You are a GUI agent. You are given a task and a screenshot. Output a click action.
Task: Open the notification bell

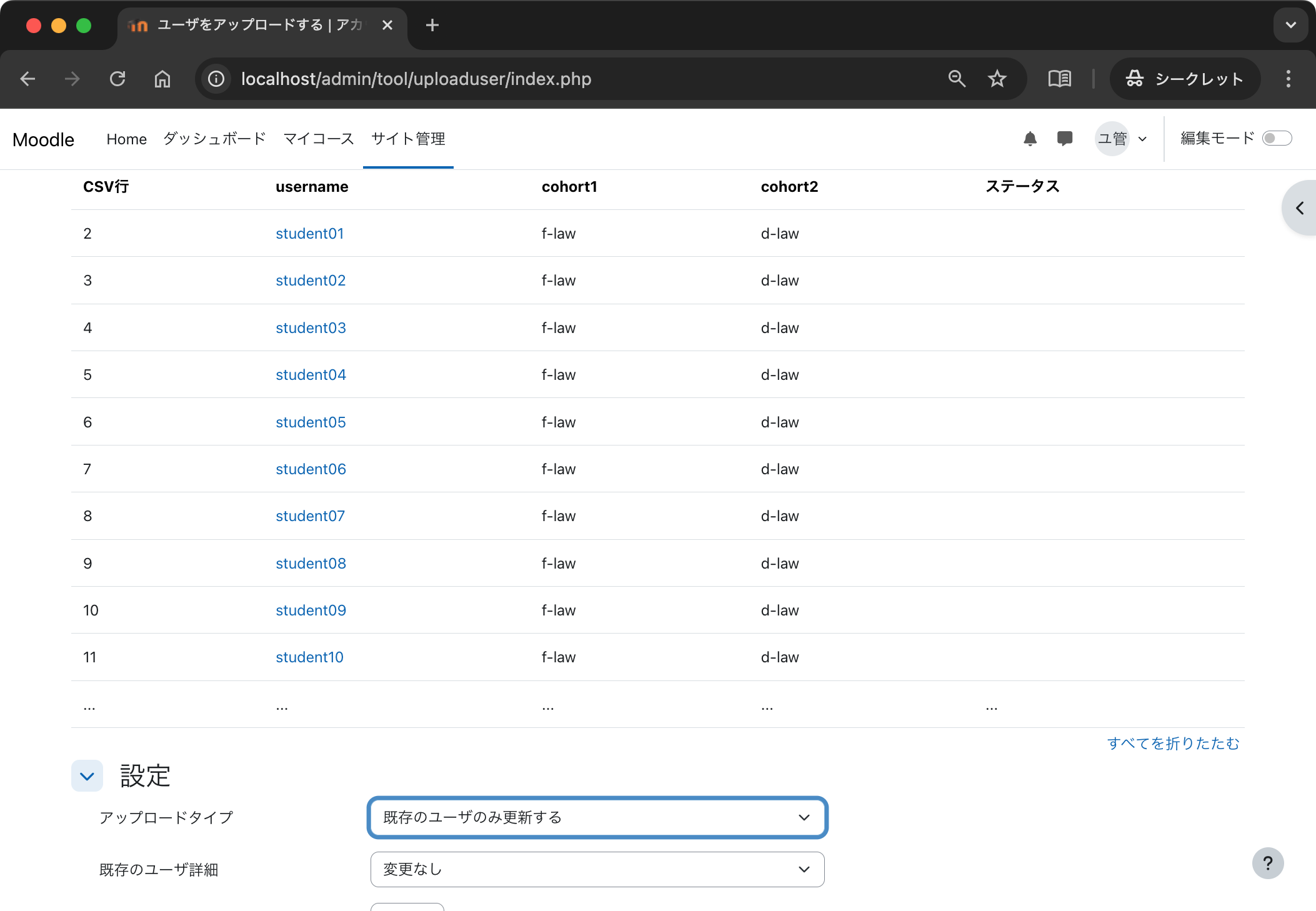click(x=1030, y=138)
